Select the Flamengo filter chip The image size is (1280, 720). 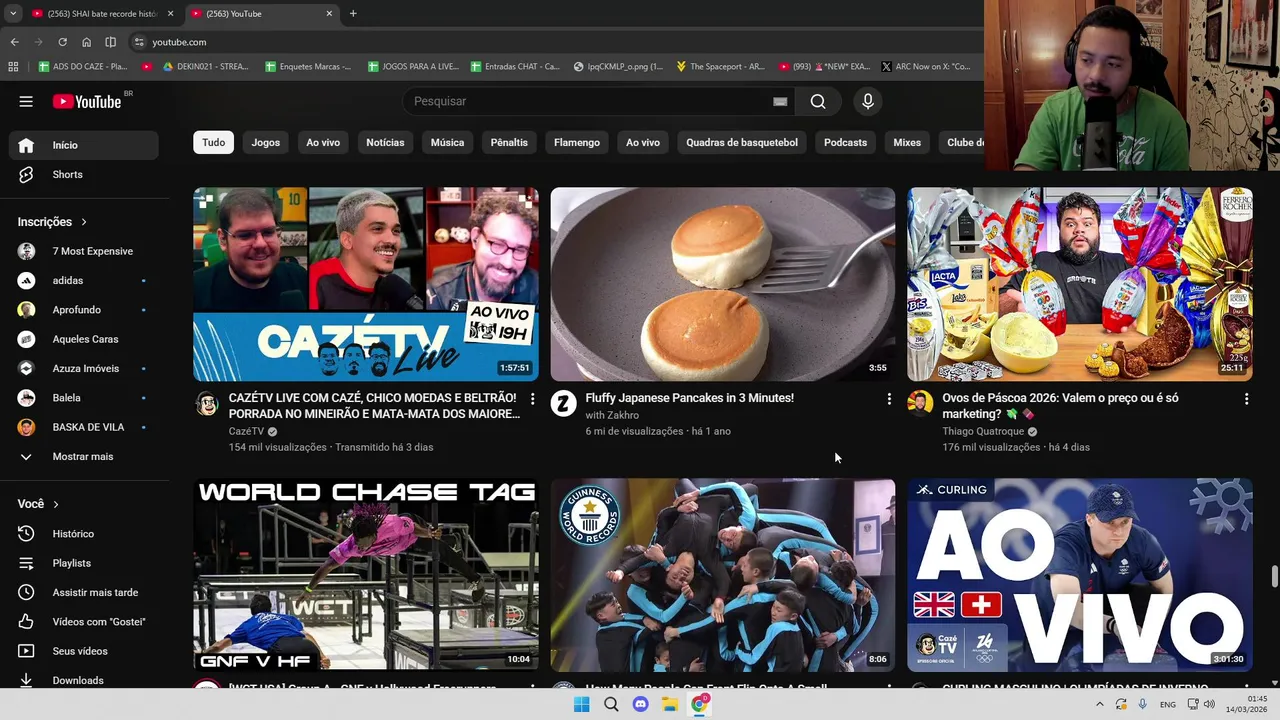(x=577, y=143)
